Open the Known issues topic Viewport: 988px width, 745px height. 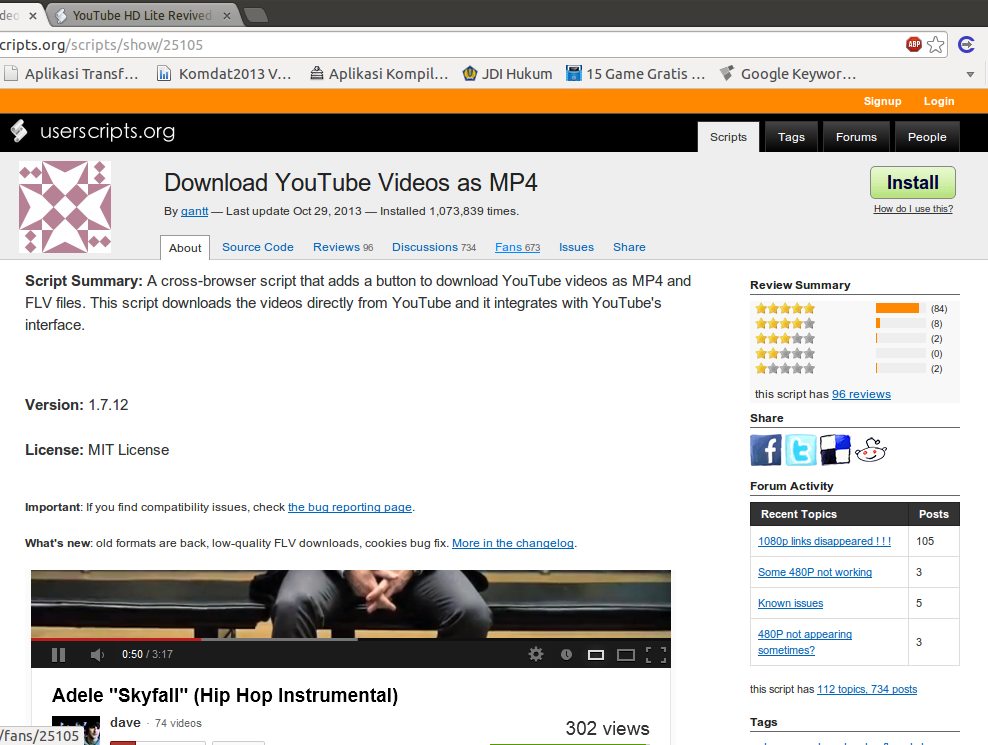[790, 603]
